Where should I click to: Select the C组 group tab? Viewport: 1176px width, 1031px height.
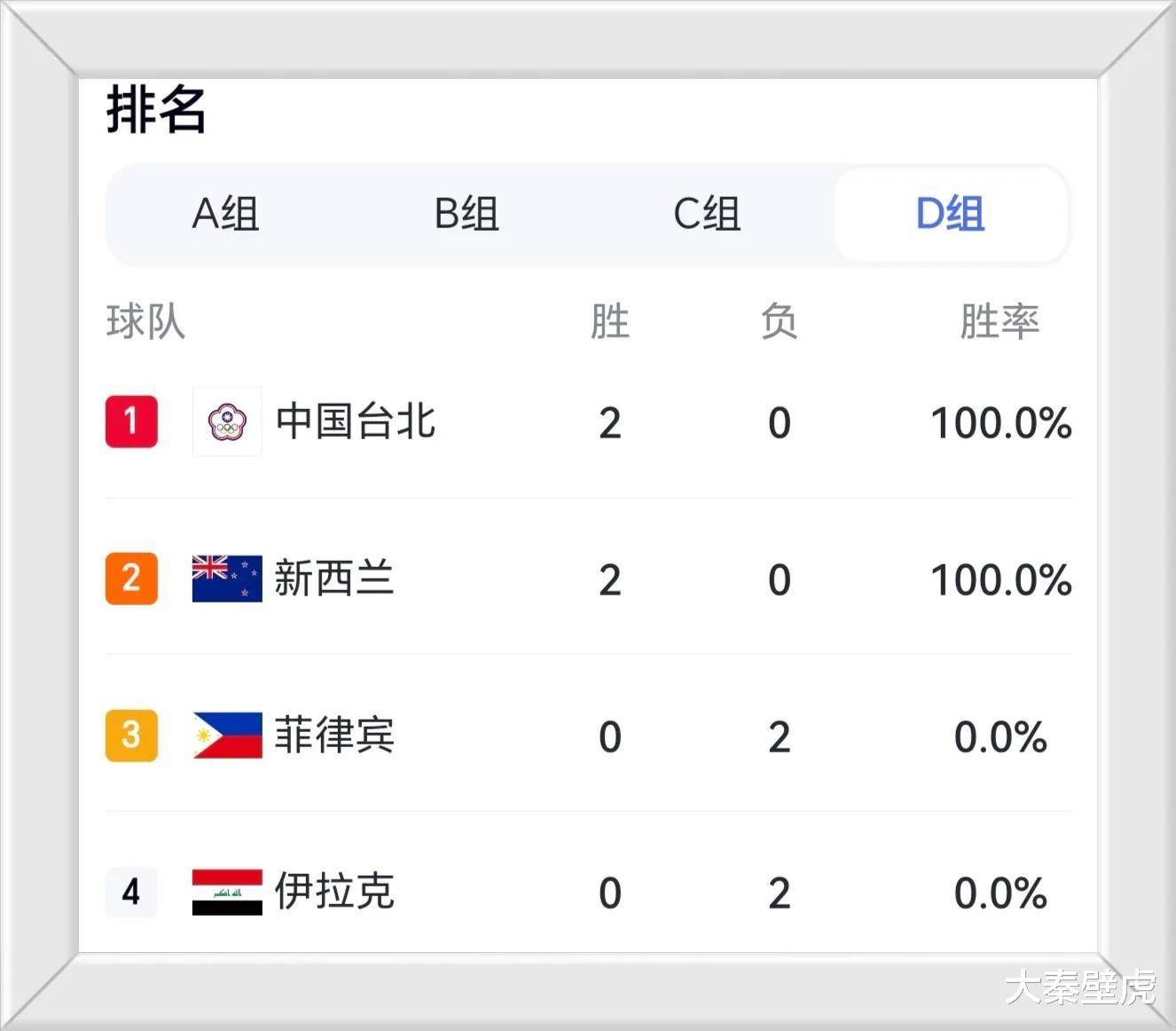707,215
